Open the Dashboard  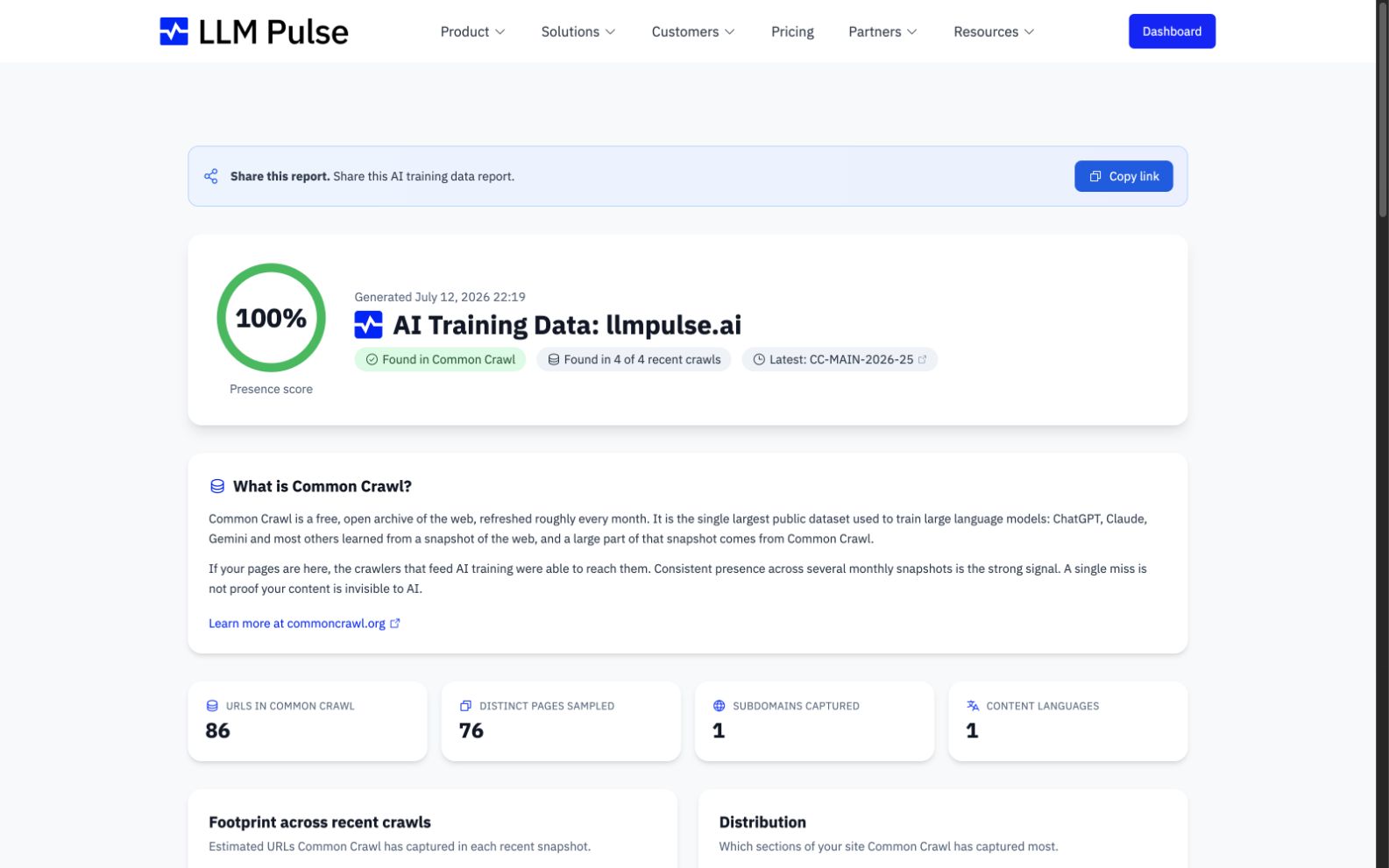pos(1172,32)
